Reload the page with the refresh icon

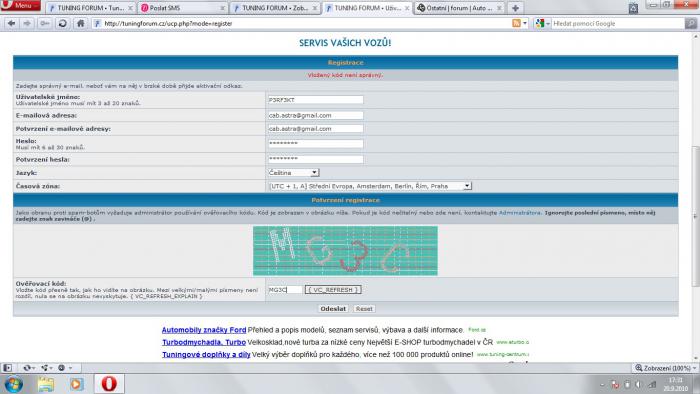point(62,23)
